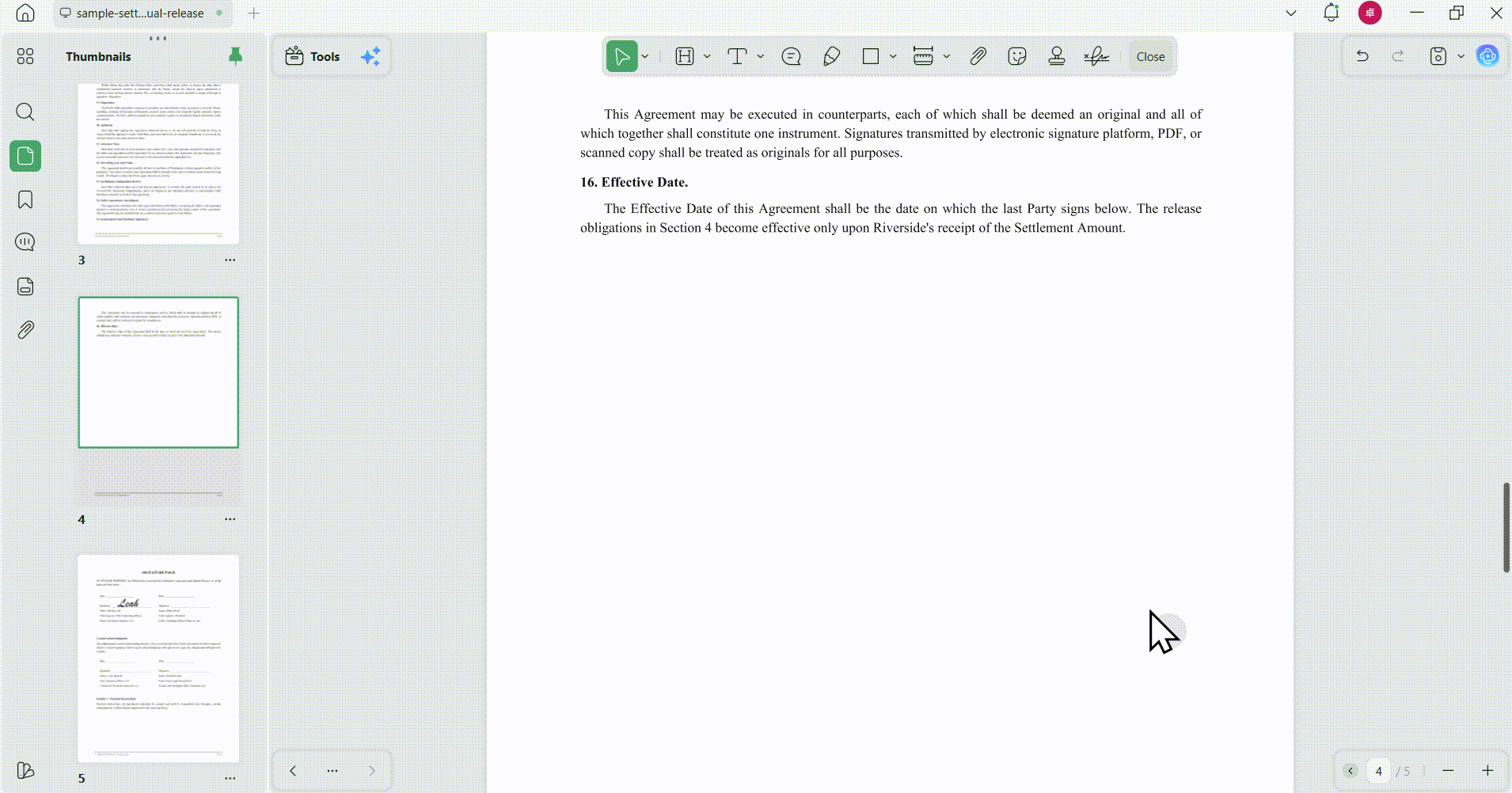Click the Thumbnails panel drag handle dots
This screenshot has height=793, width=1512.
158,38
